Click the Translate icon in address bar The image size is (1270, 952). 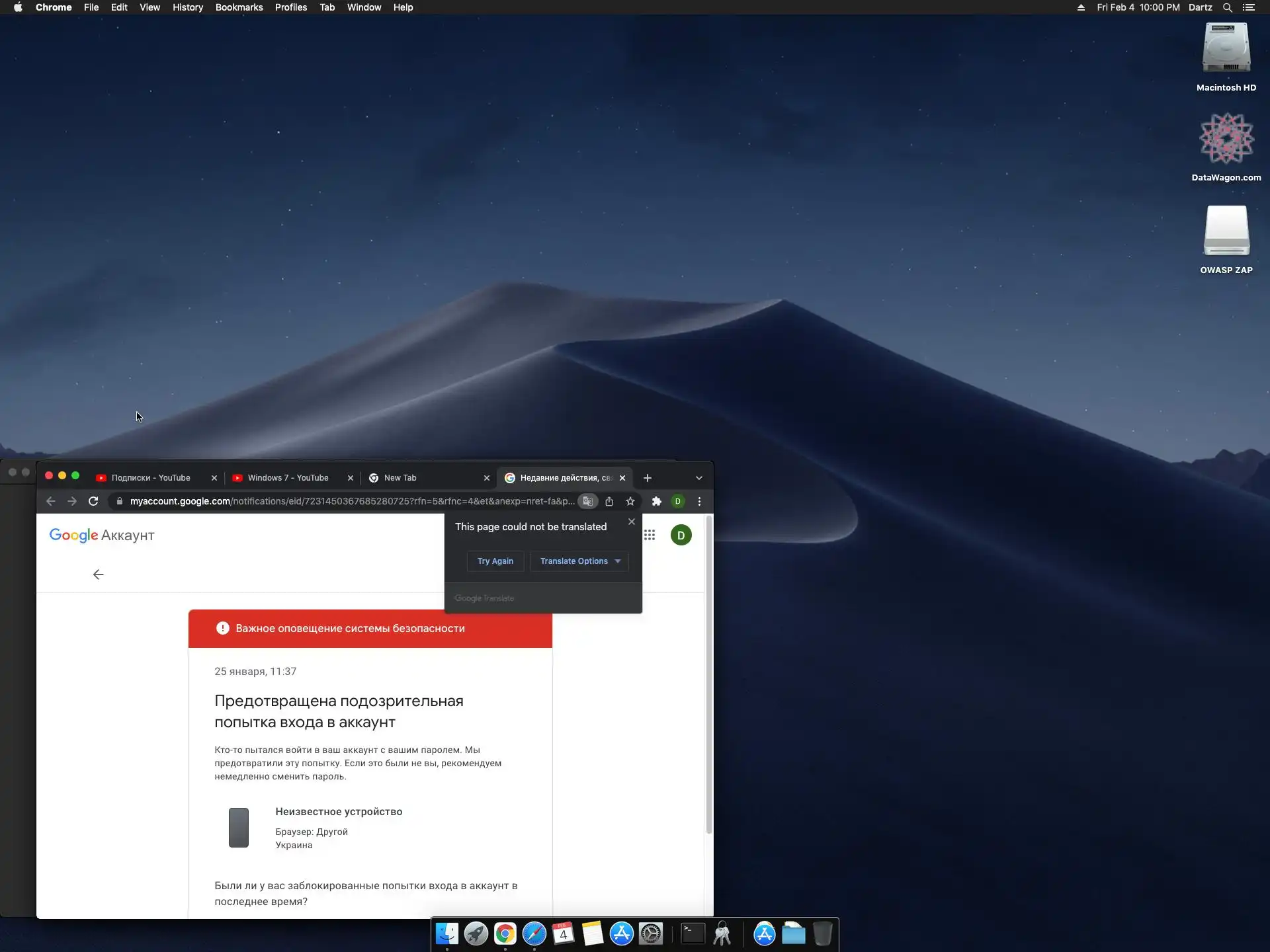pos(587,501)
